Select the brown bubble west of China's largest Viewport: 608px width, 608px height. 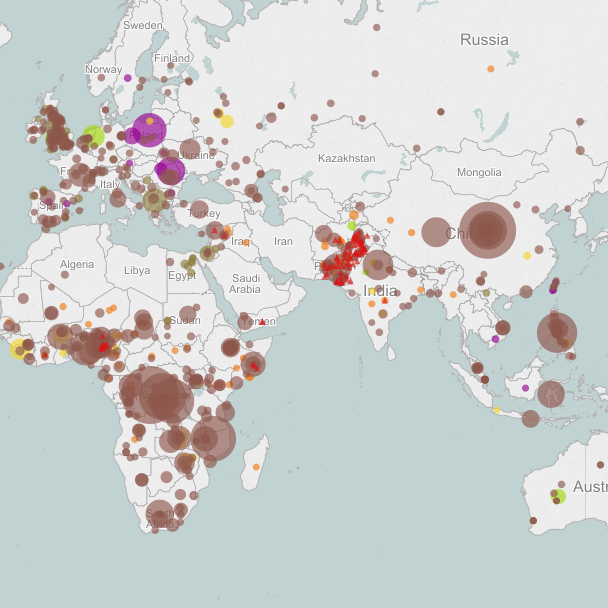[x=436, y=232]
